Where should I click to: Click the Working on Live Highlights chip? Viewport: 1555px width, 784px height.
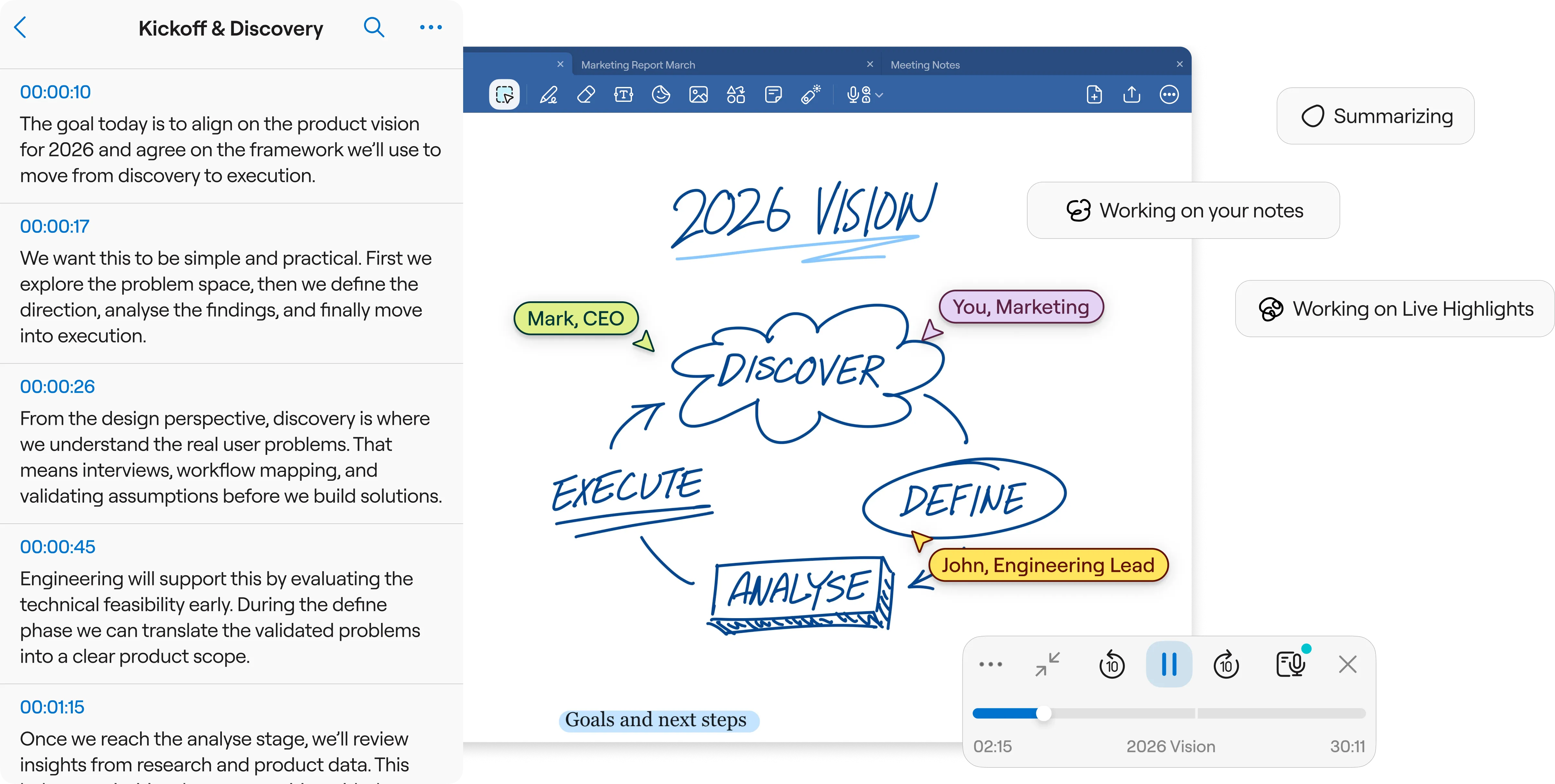pyautogui.click(x=1395, y=308)
